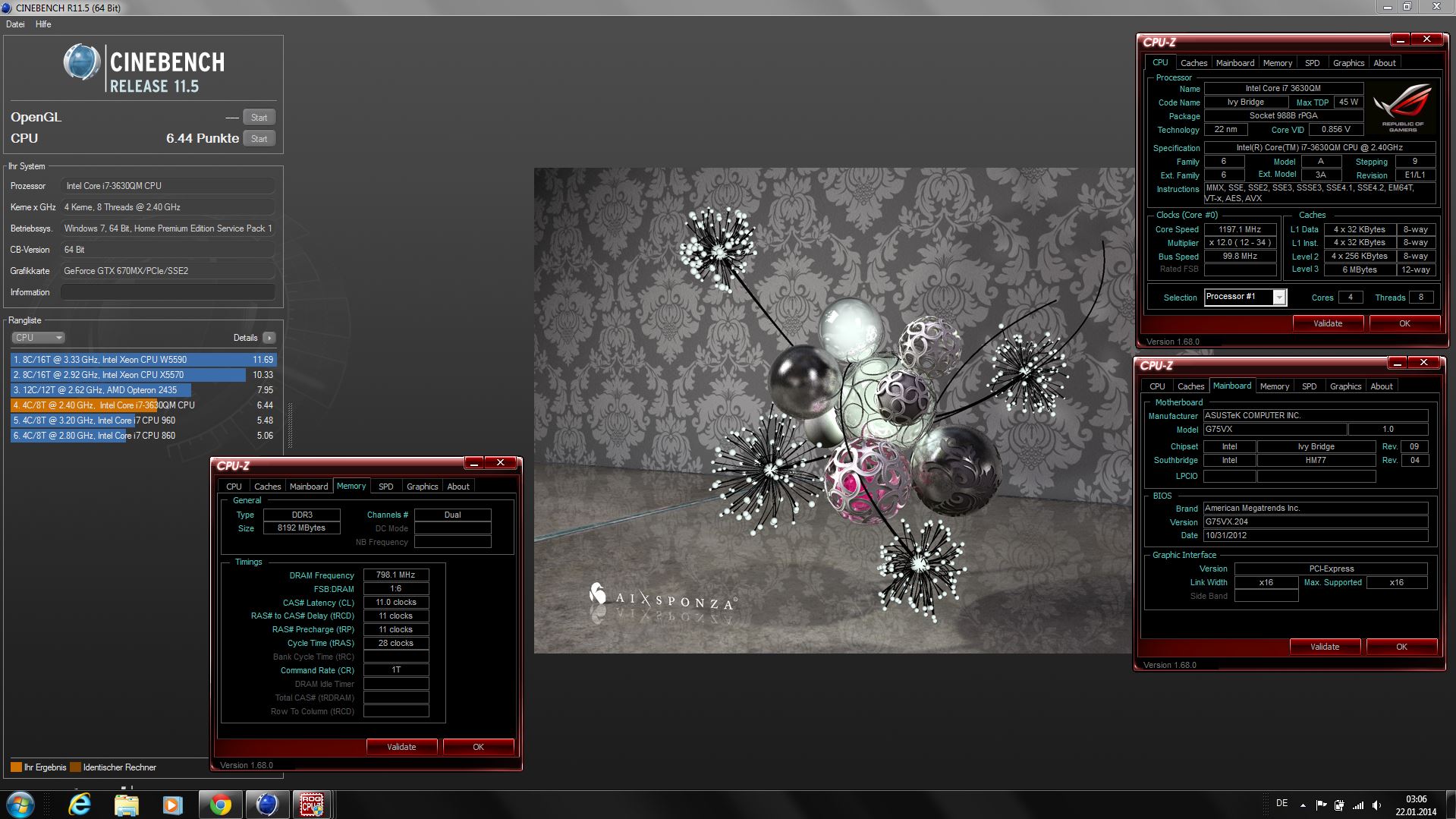Click the Cinebench logo sphere
The width and height of the screenshot is (1456, 819).
81,62
